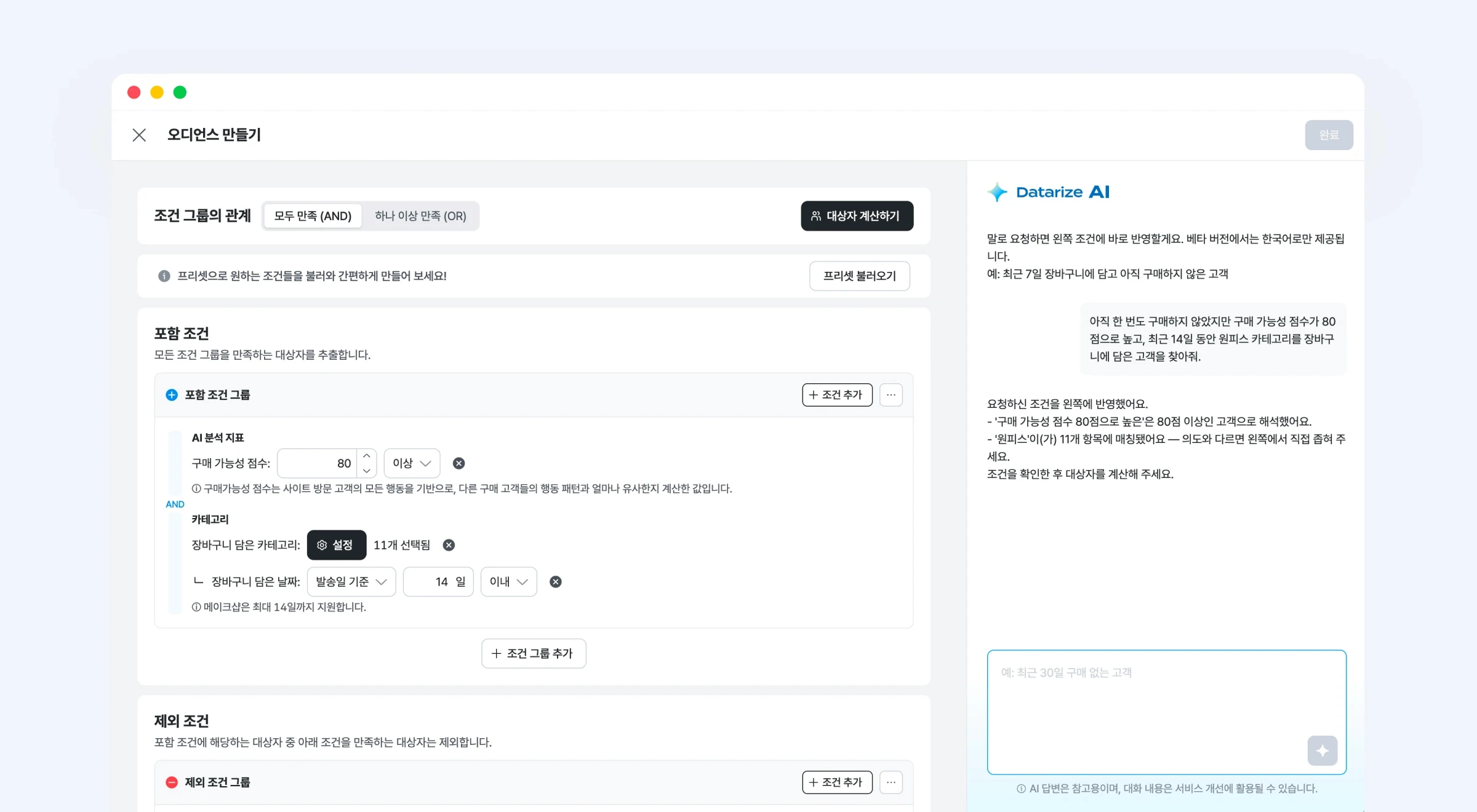Send the AI prompt with sparkle button
The height and width of the screenshot is (812, 1477).
(x=1322, y=750)
